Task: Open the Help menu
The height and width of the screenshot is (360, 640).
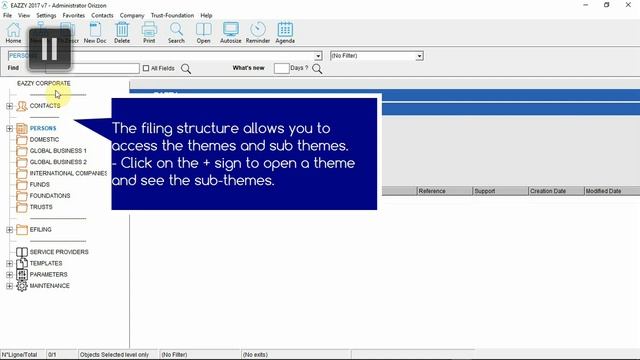Action: 206,15
